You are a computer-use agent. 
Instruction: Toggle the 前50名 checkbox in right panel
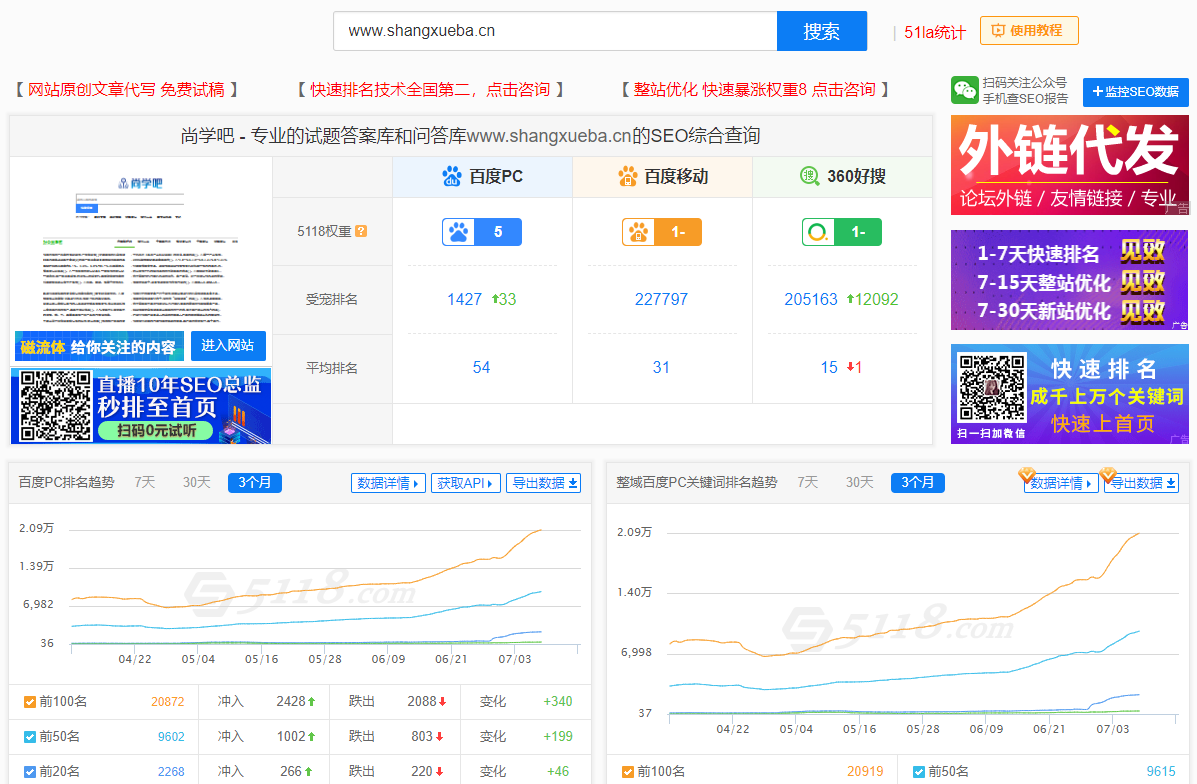tap(919, 772)
